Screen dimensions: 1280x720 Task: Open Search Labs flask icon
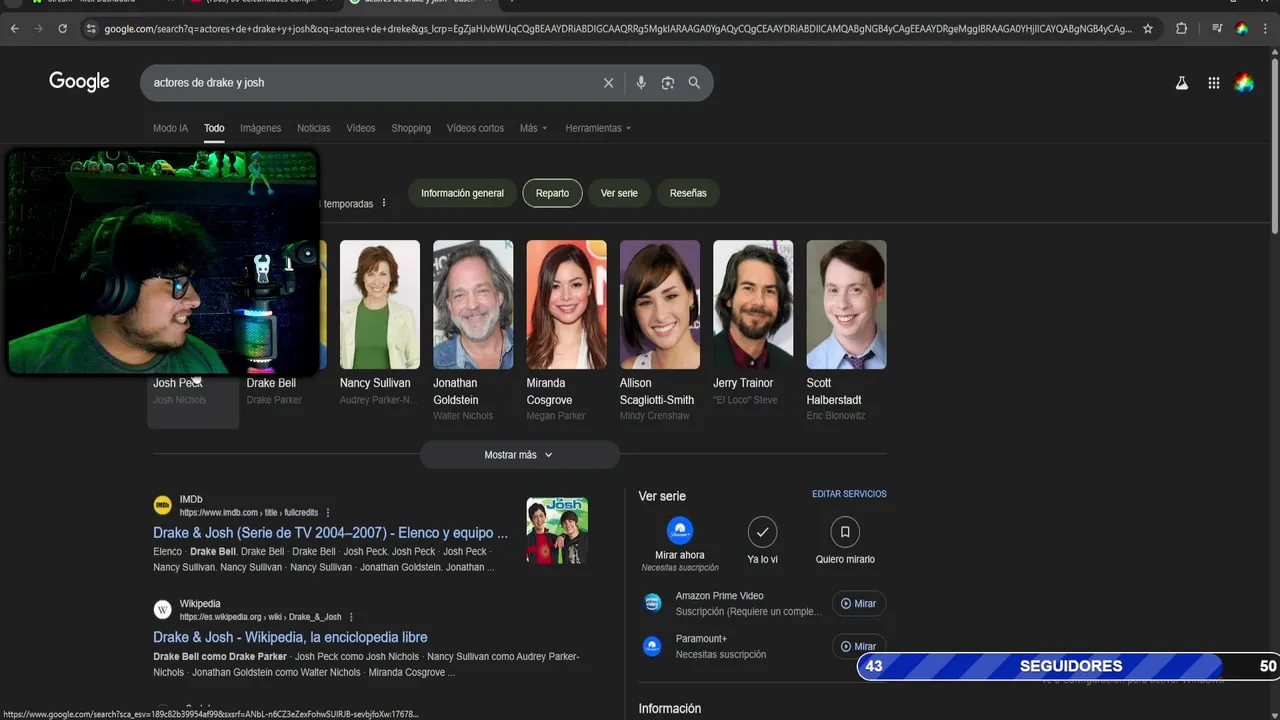tap(1181, 83)
